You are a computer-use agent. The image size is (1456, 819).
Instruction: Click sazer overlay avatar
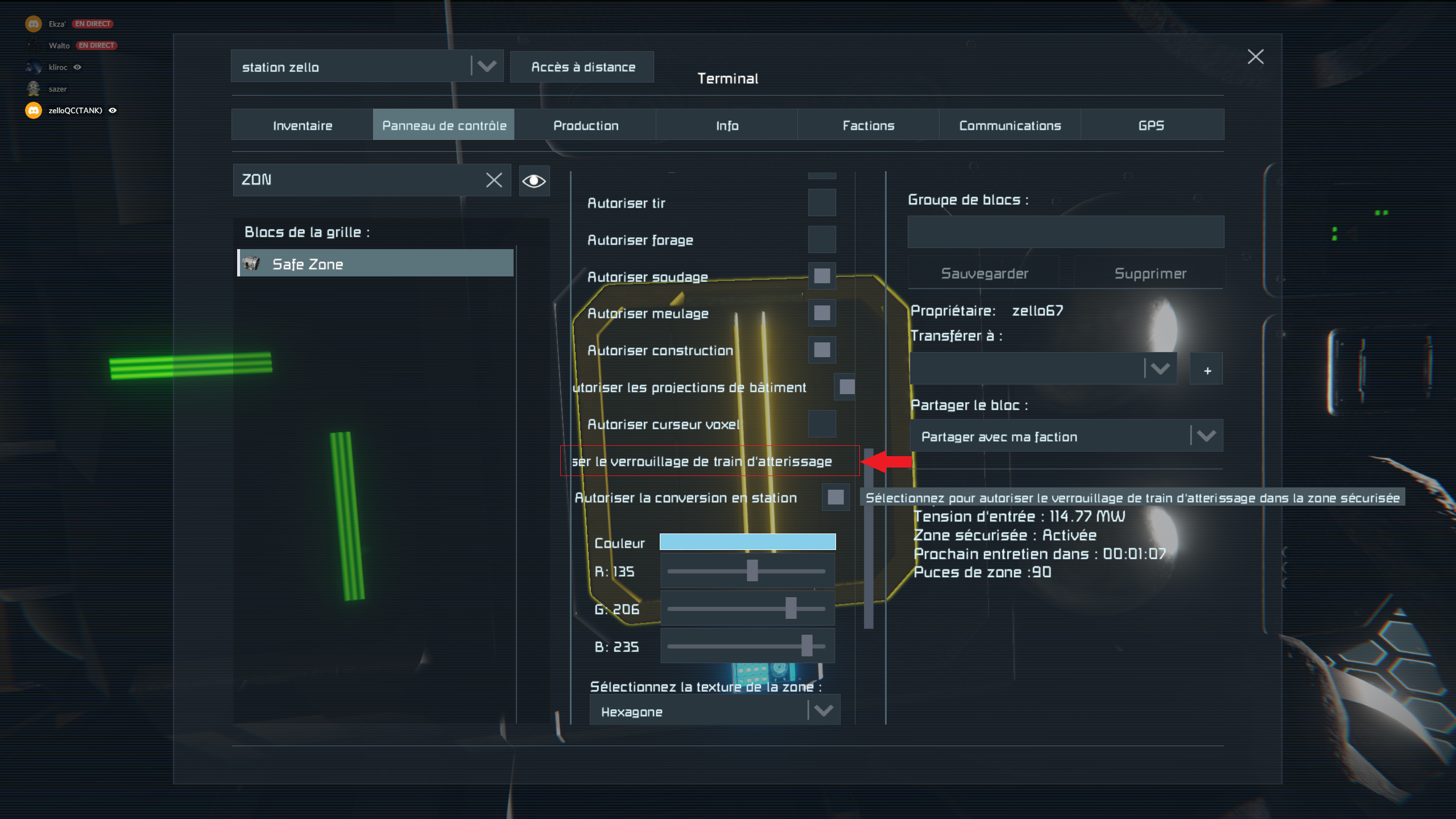34,89
